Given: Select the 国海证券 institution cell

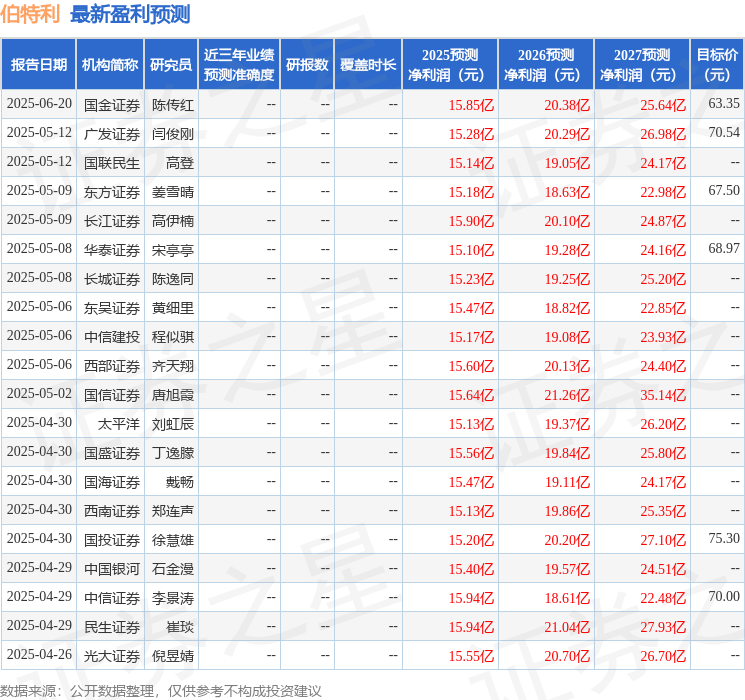Looking at the screenshot, I should tap(112, 482).
